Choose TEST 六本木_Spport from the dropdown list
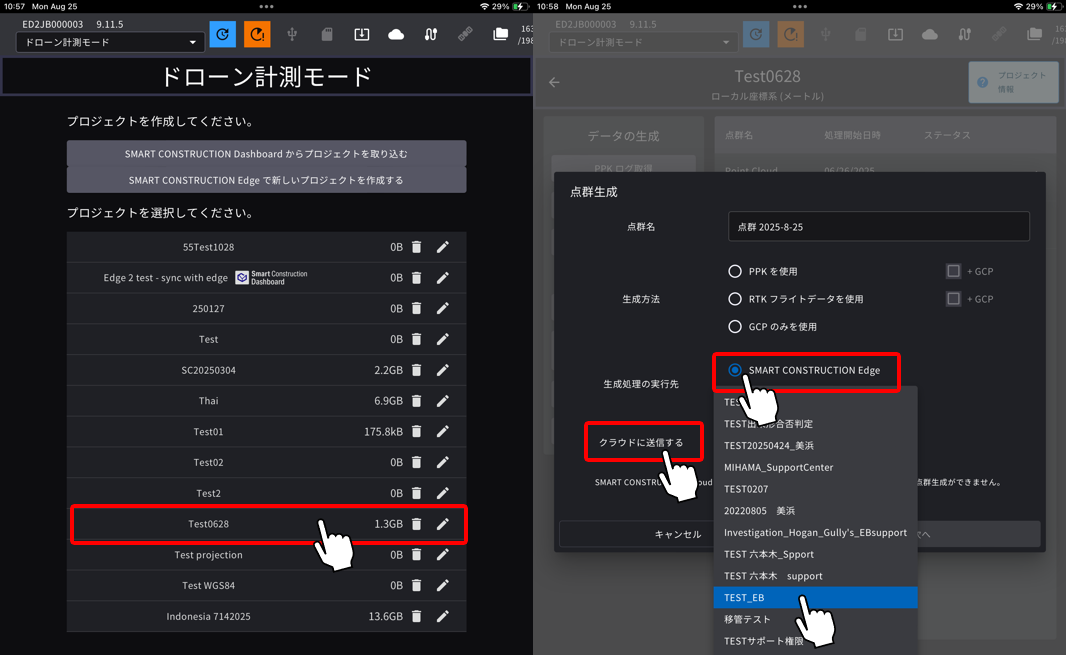 [815, 554]
